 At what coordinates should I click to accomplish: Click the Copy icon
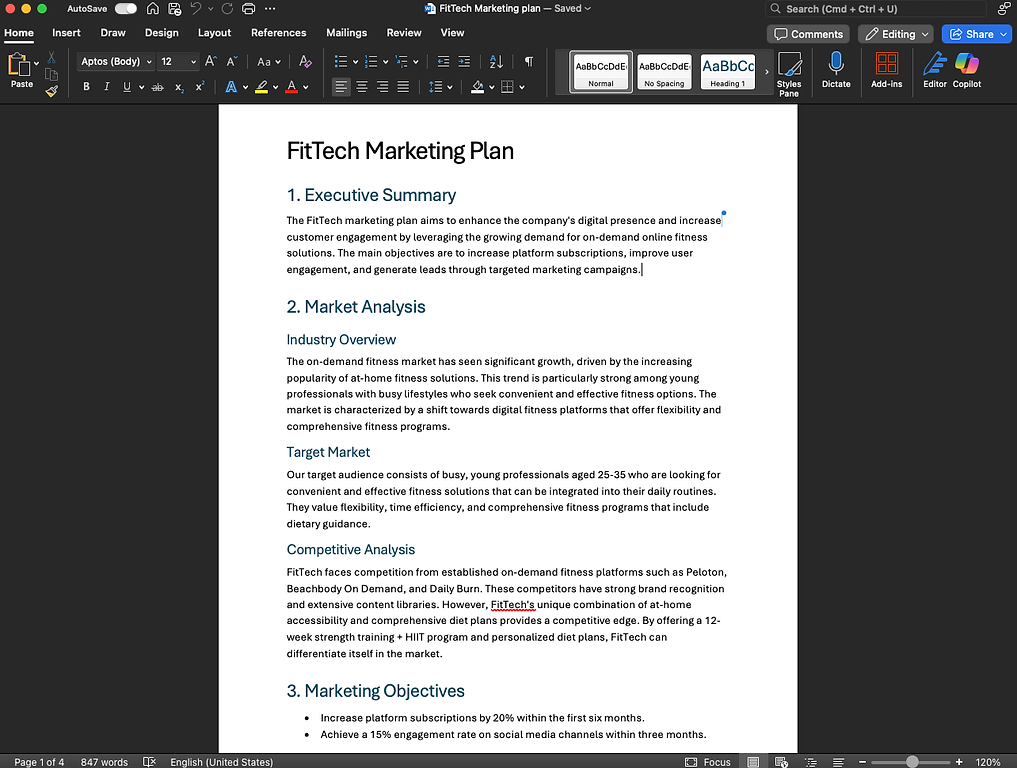51,75
